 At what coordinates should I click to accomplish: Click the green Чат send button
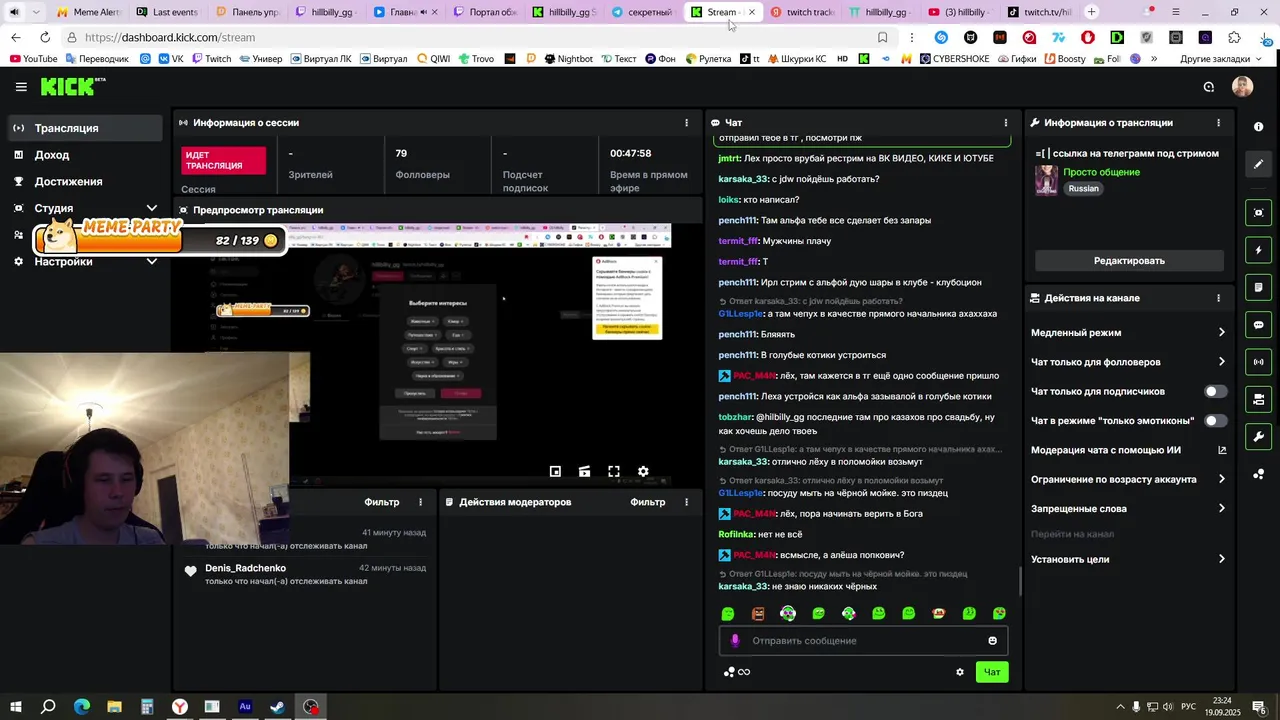[992, 672]
